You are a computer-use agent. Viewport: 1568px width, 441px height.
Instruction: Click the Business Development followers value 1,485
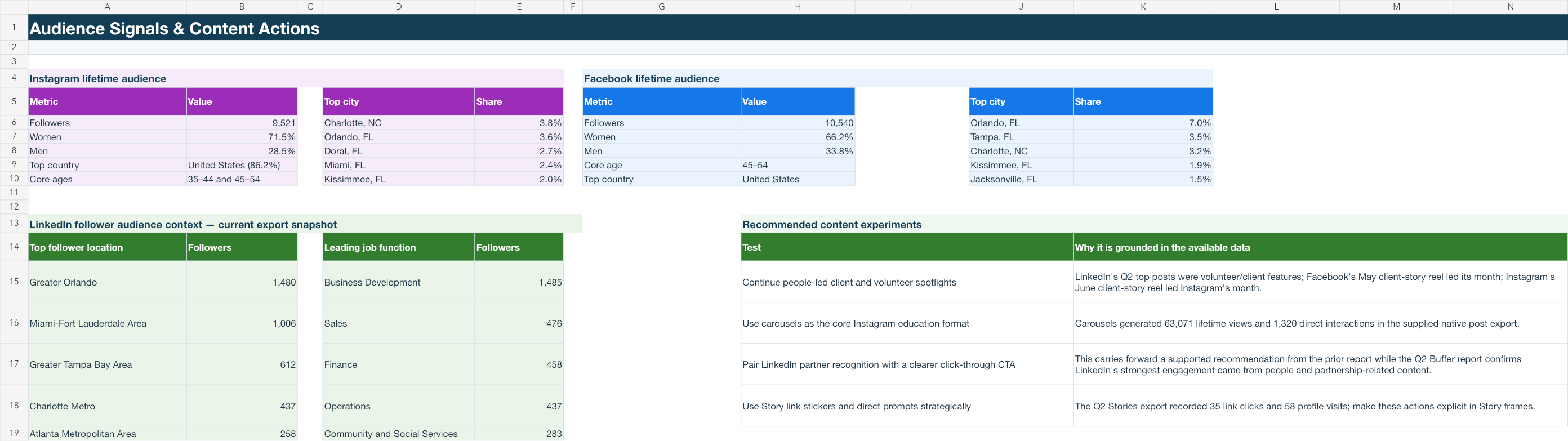click(x=519, y=282)
